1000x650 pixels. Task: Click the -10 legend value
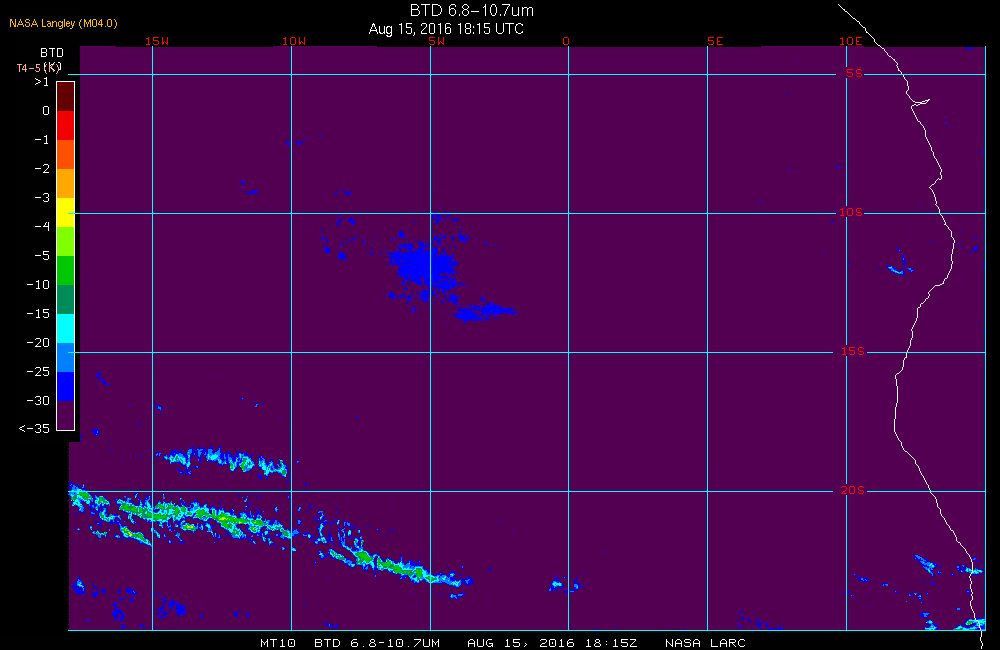[x=38, y=284]
